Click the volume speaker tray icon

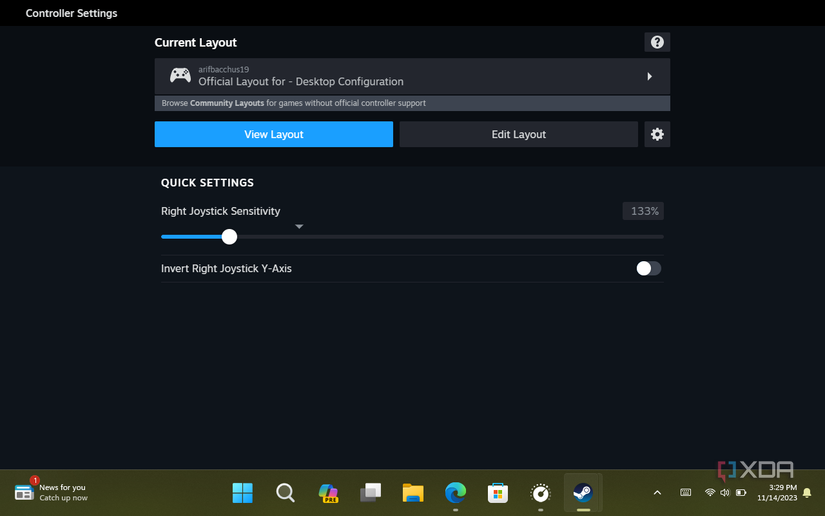(725, 492)
